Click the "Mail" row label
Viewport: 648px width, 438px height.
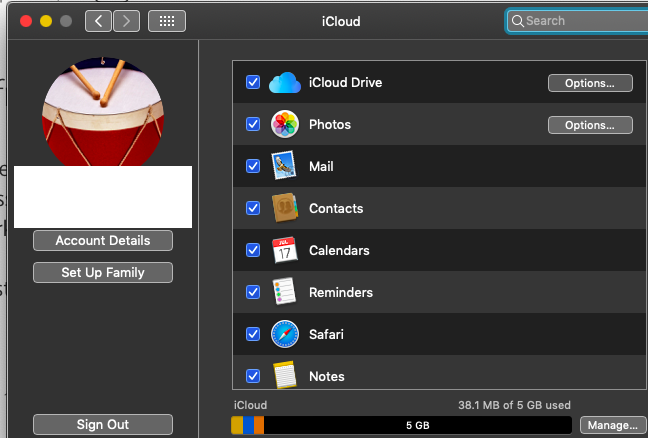321,166
